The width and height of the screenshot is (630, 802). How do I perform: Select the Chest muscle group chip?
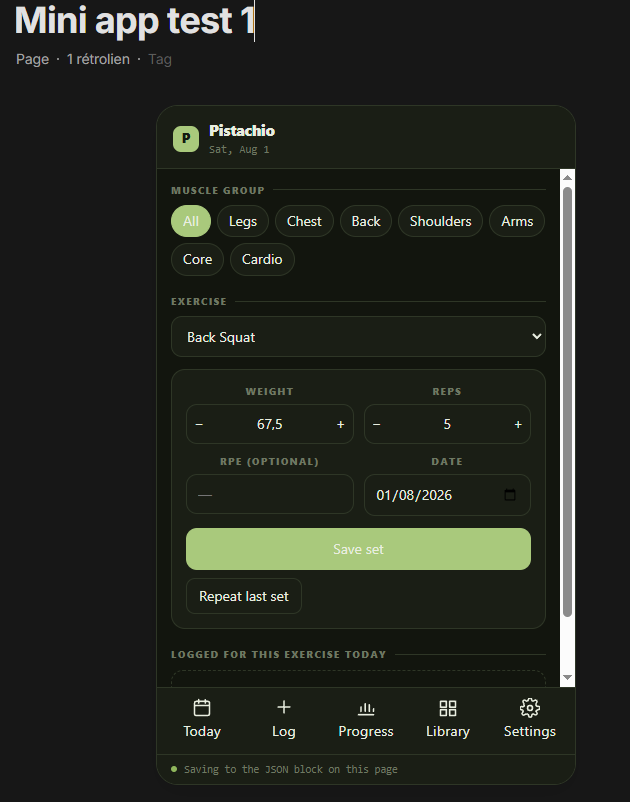tap(304, 221)
